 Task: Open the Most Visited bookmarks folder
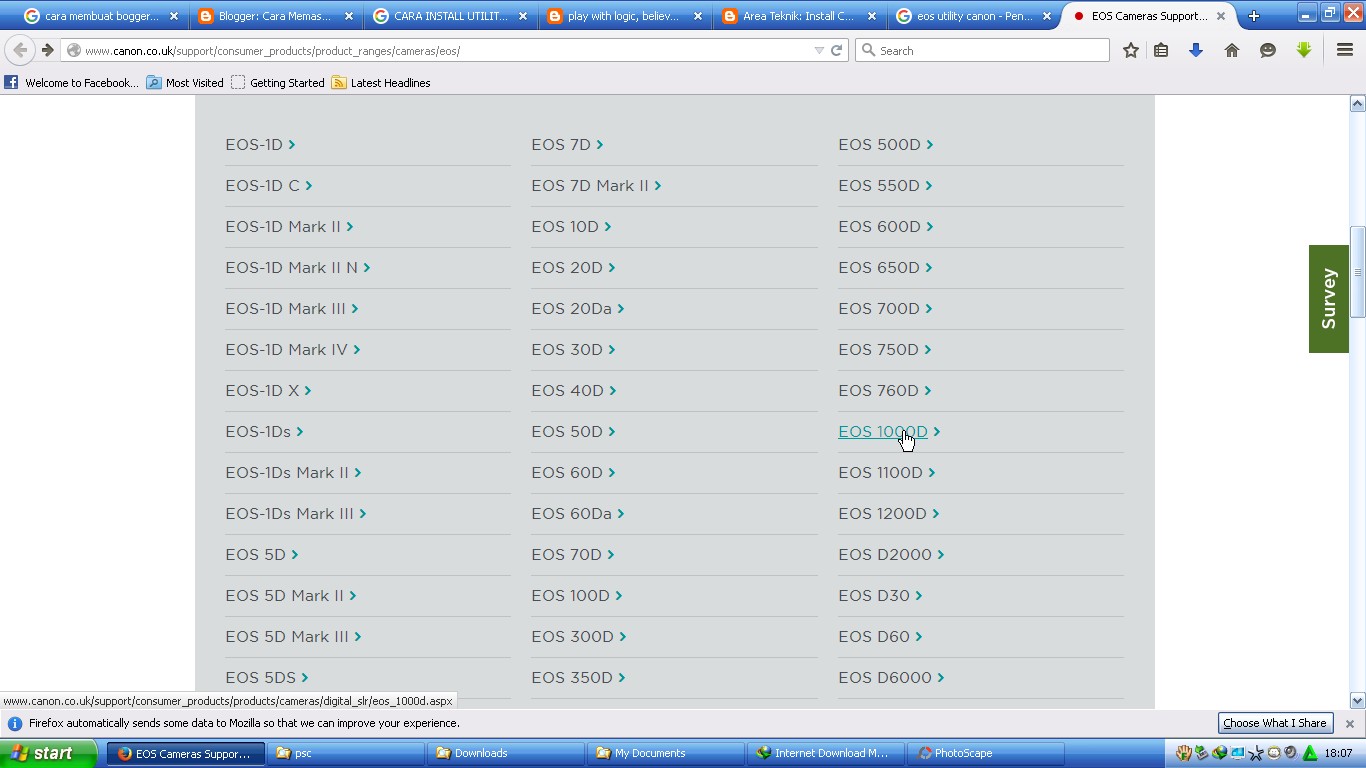[185, 83]
